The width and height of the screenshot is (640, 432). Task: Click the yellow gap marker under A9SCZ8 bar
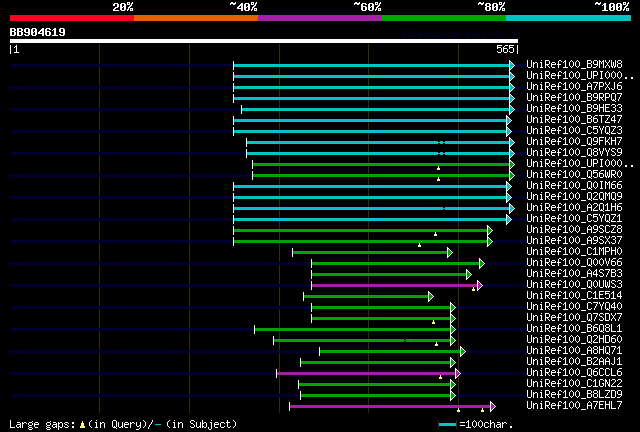click(436, 234)
